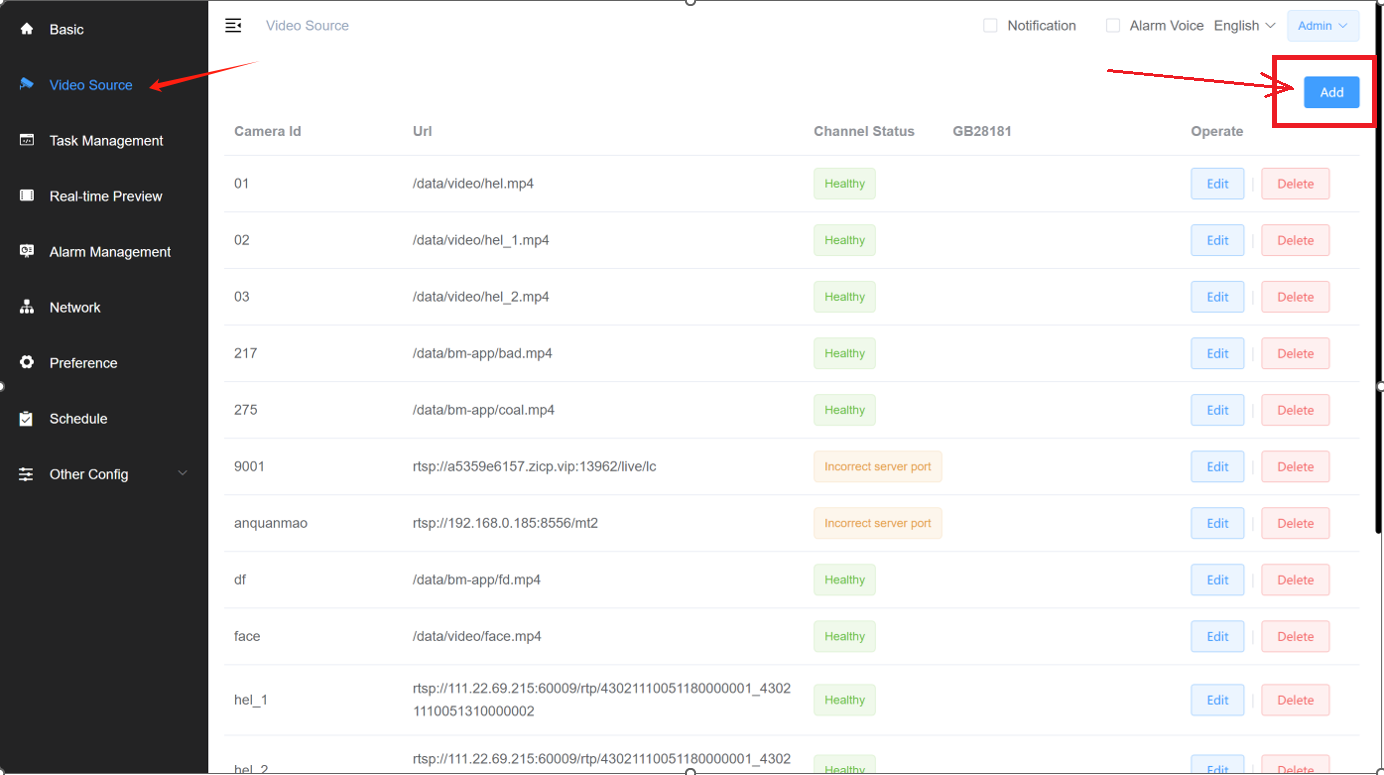The image size is (1384, 775).
Task: Click the Schedule clipboard icon
Action: point(27,419)
